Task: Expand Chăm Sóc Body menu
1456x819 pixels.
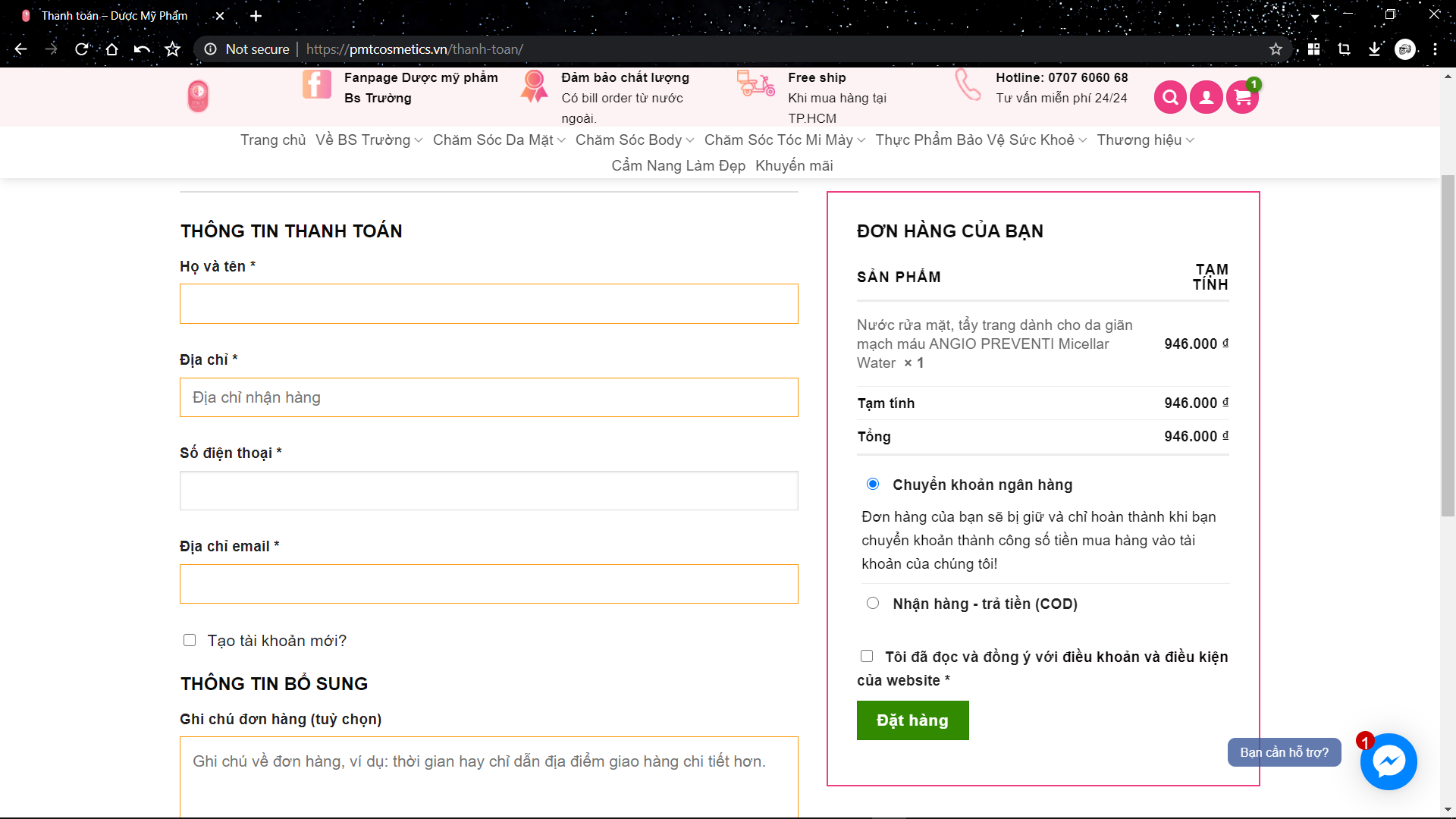Action: coord(634,140)
